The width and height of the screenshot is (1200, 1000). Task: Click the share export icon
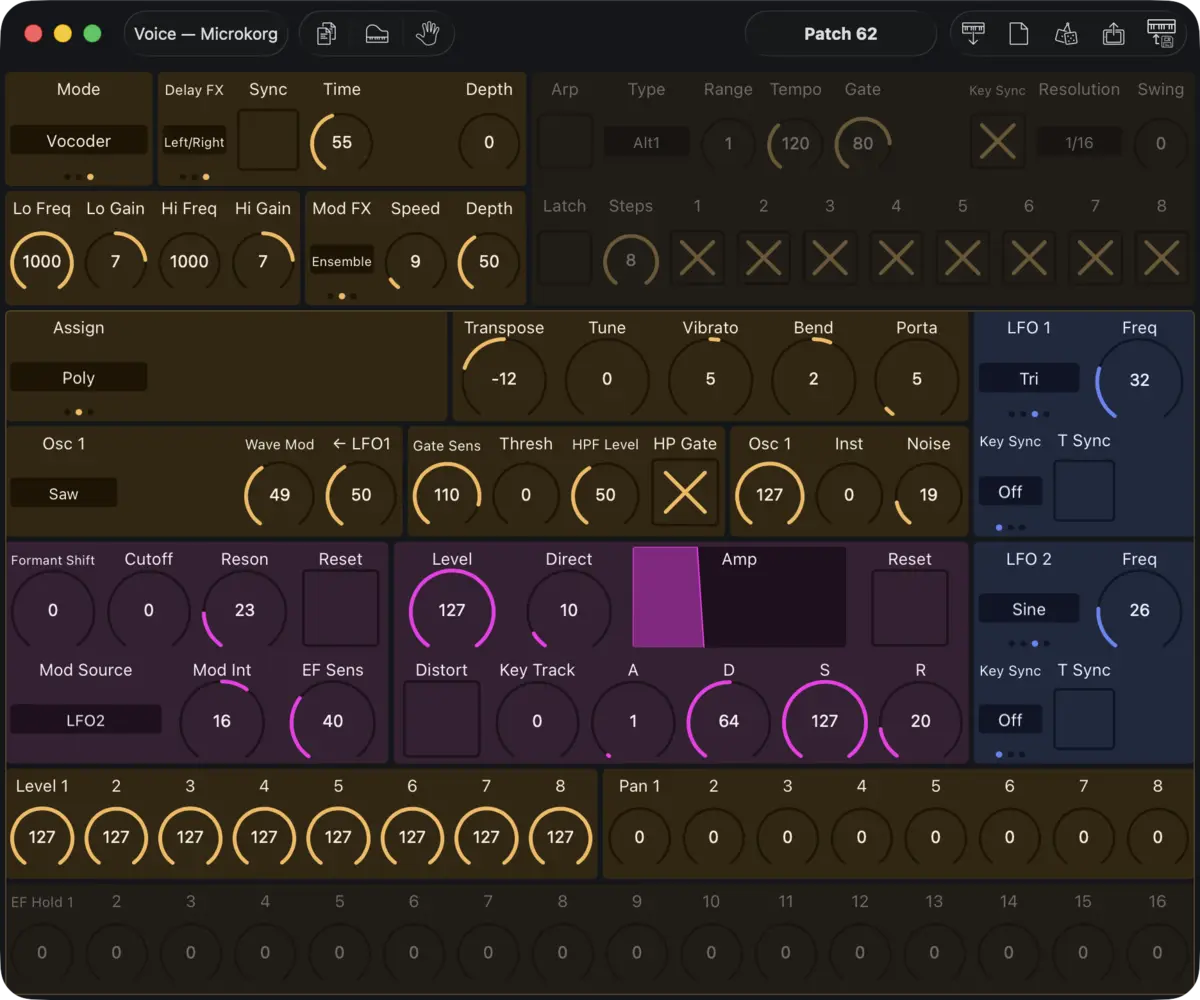1113,34
